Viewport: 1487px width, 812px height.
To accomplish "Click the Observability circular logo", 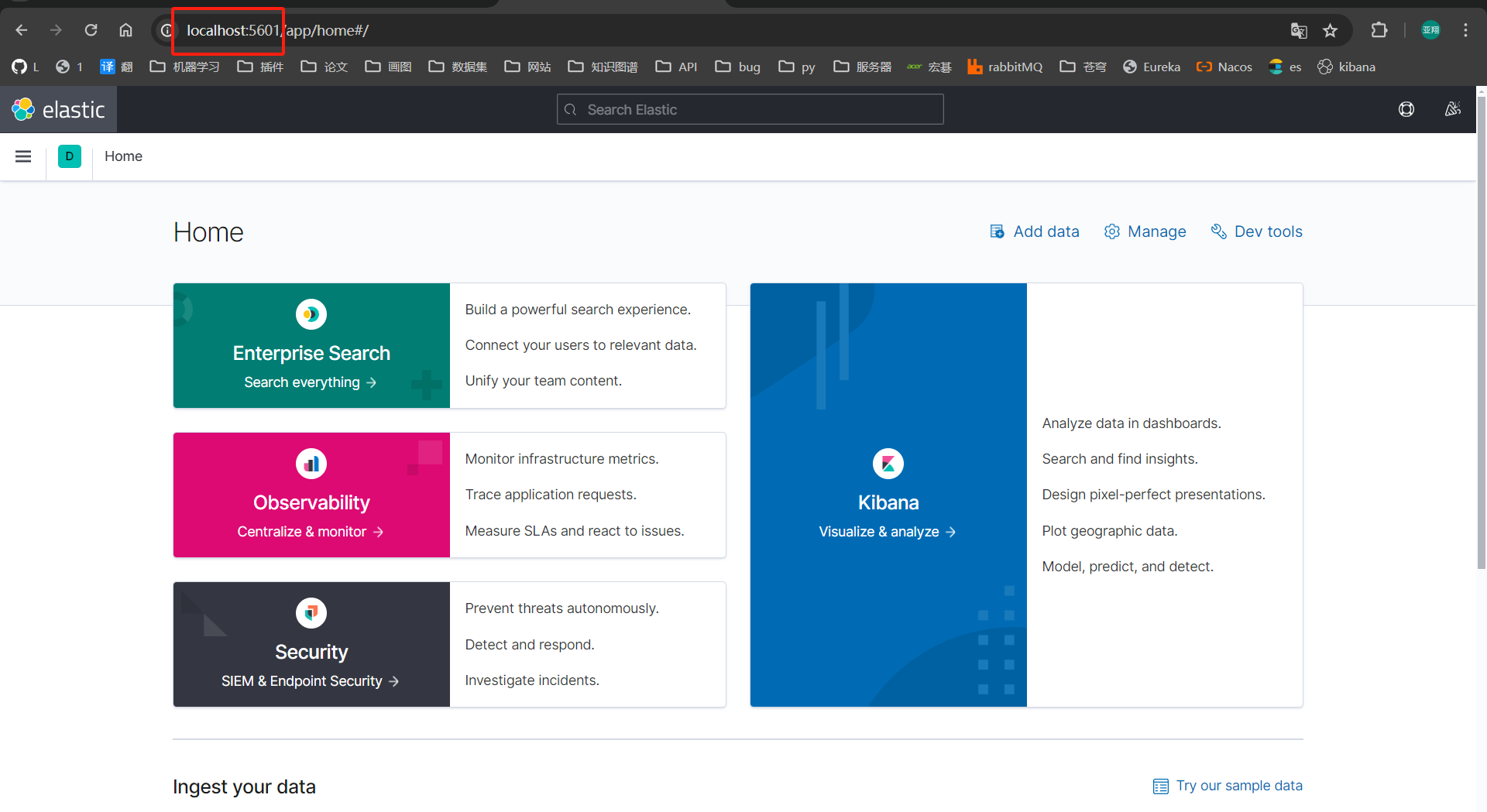I will click(311, 464).
